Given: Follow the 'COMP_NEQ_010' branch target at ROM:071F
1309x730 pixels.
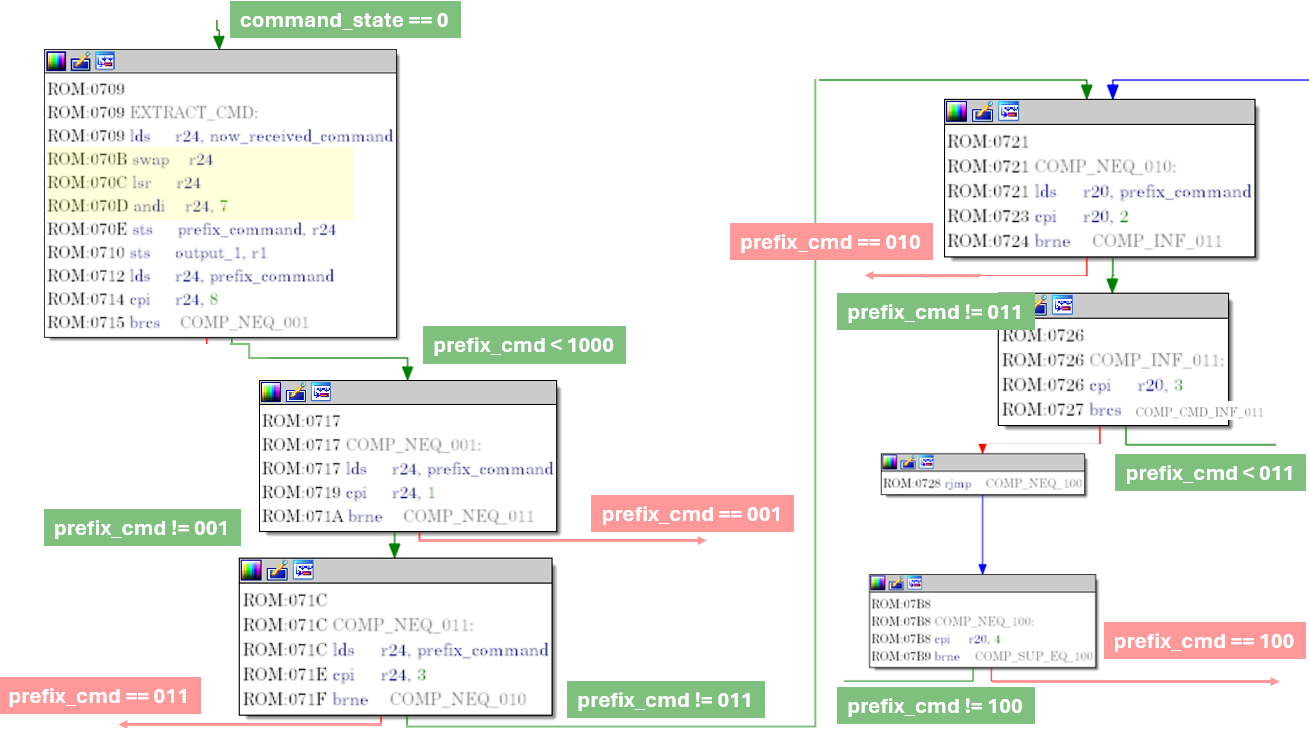Looking at the screenshot, I should pos(458,699).
